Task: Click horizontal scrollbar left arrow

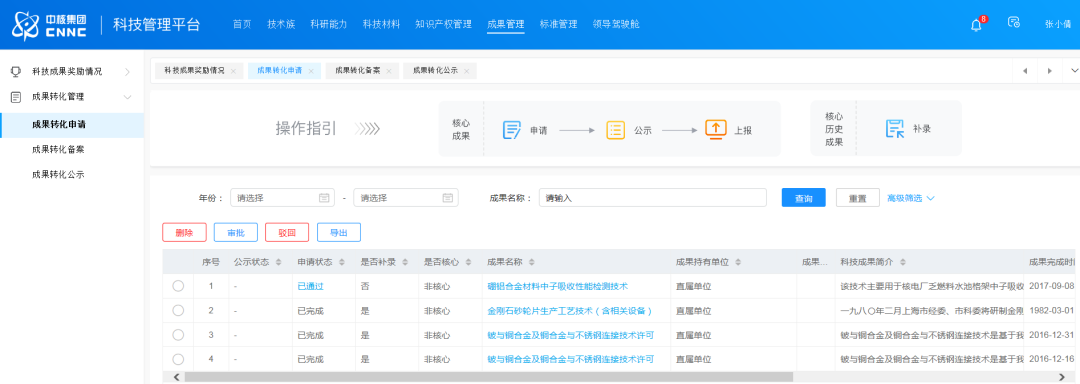Action: (176, 377)
